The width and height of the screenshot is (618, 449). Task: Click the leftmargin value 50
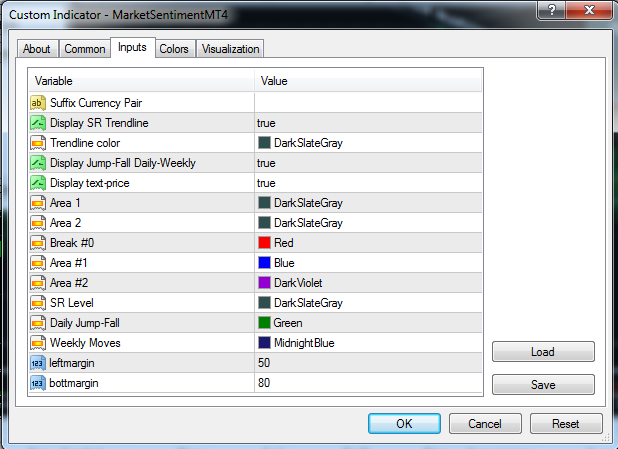point(264,363)
